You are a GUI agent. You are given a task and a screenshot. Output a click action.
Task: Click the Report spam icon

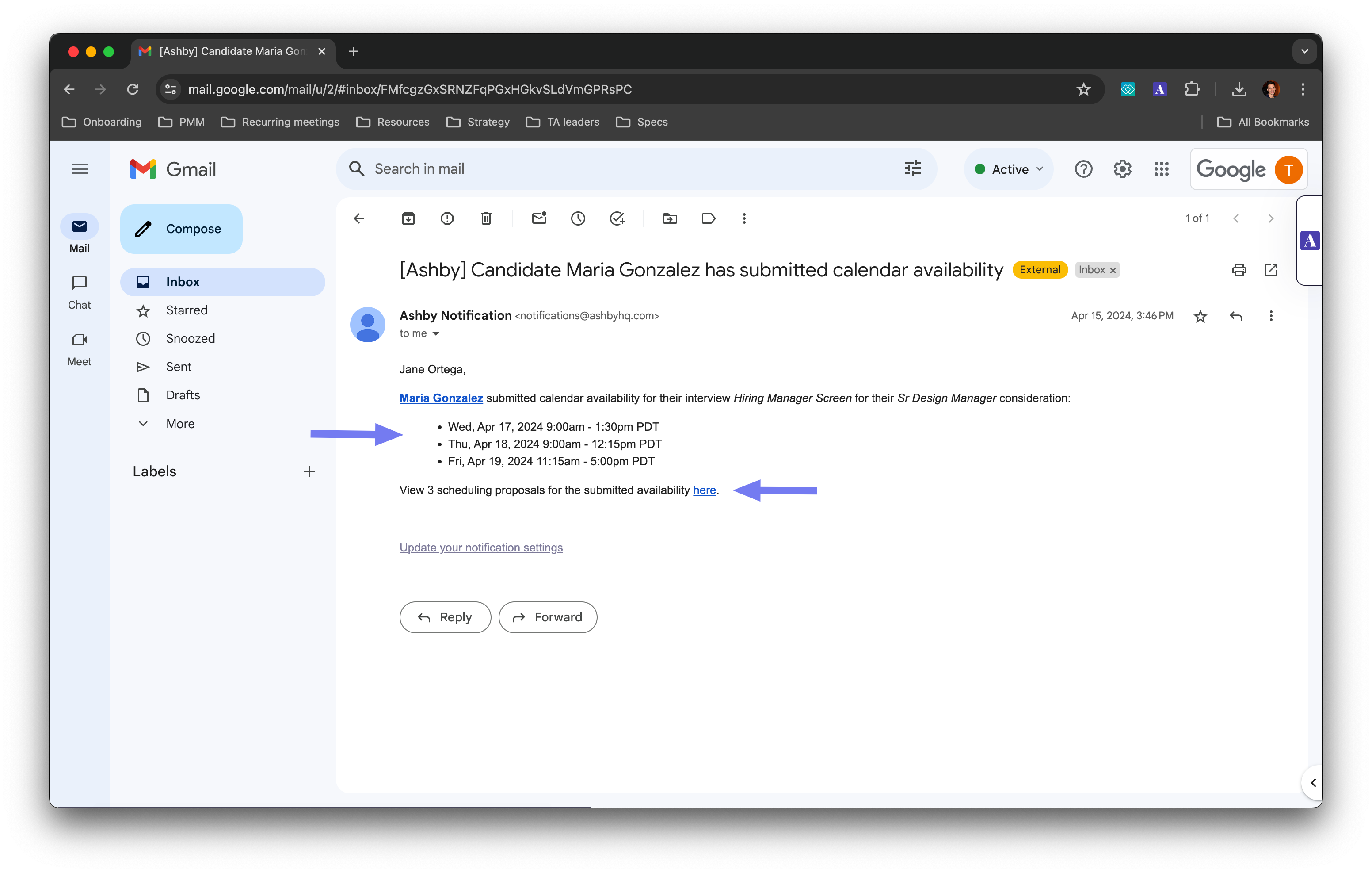[447, 218]
